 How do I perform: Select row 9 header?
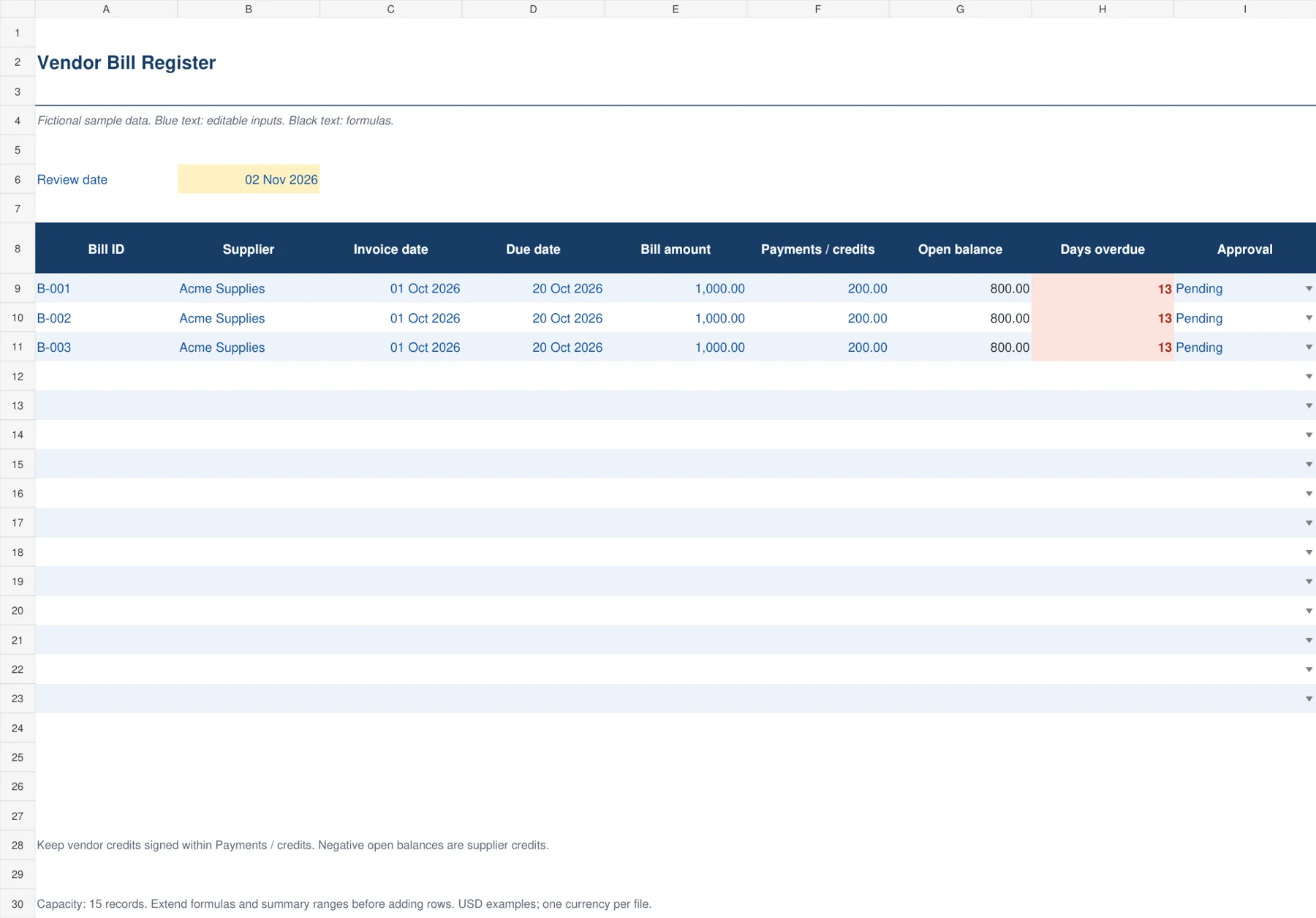tap(18, 289)
